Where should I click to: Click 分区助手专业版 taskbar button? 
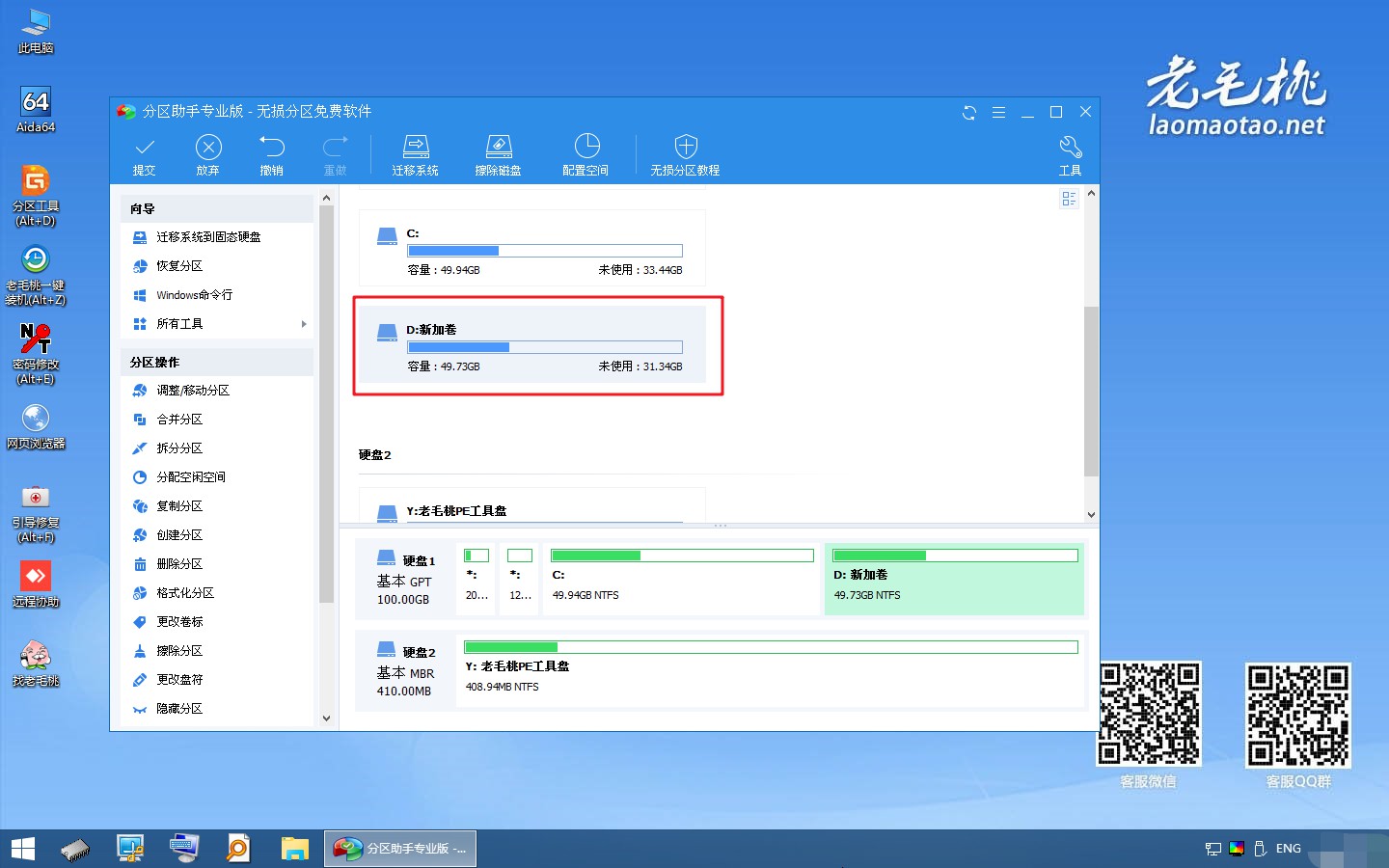coord(399,849)
